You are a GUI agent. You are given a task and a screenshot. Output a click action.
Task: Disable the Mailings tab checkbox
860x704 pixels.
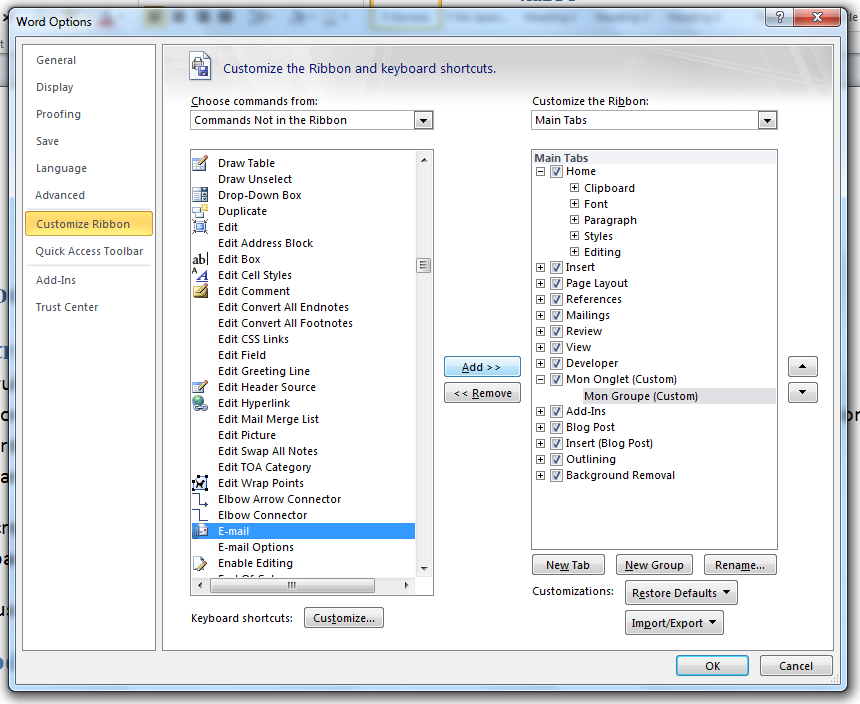pos(556,315)
